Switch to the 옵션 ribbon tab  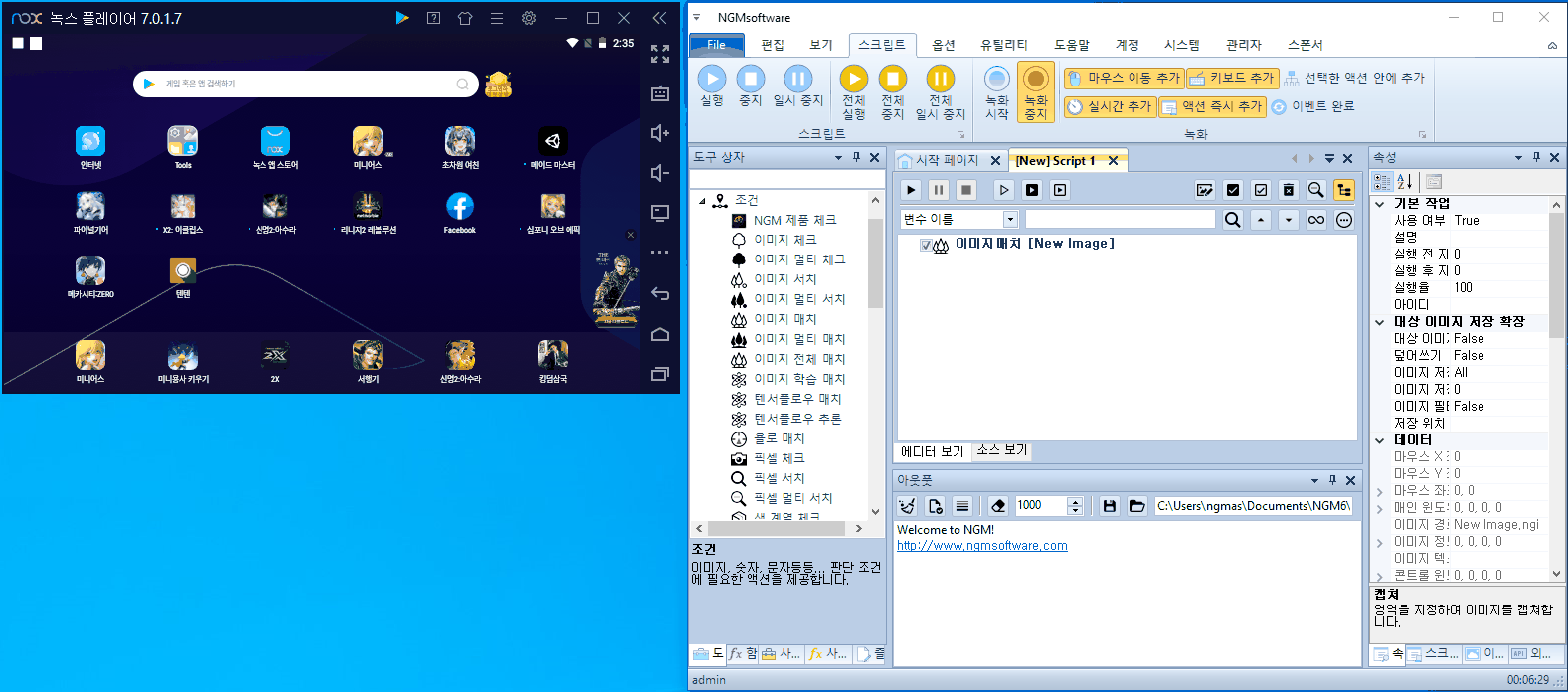pos(944,45)
